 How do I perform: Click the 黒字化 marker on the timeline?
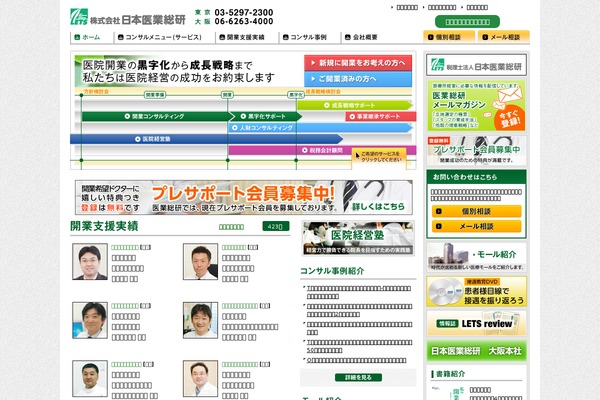coord(296,95)
